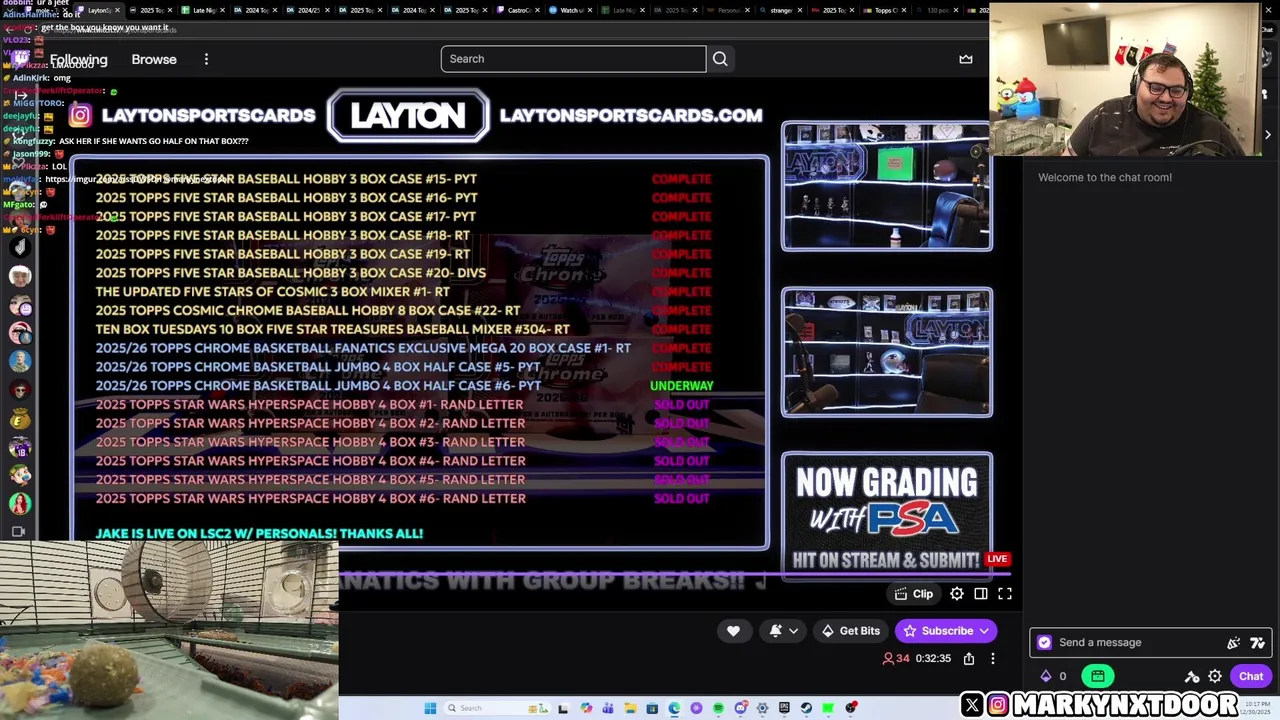Click the share stream icon
This screenshot has height=720, width=1280.
click(x=969, y=659)
